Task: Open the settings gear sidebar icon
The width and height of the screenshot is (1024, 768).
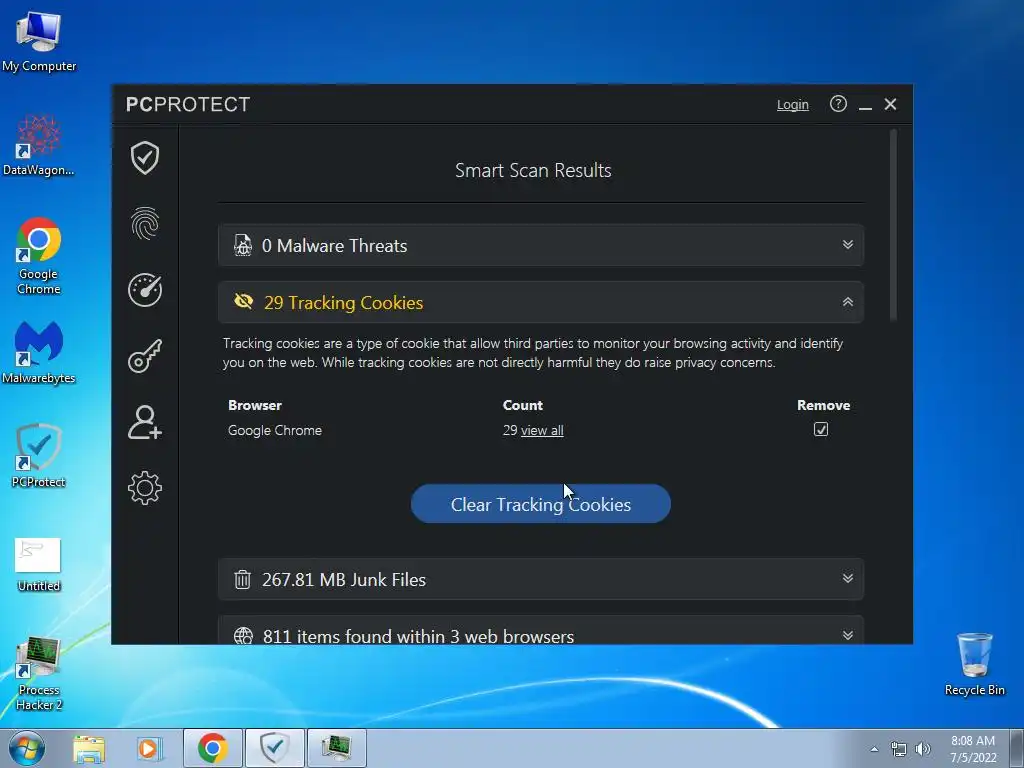Action: click(144, 488)
